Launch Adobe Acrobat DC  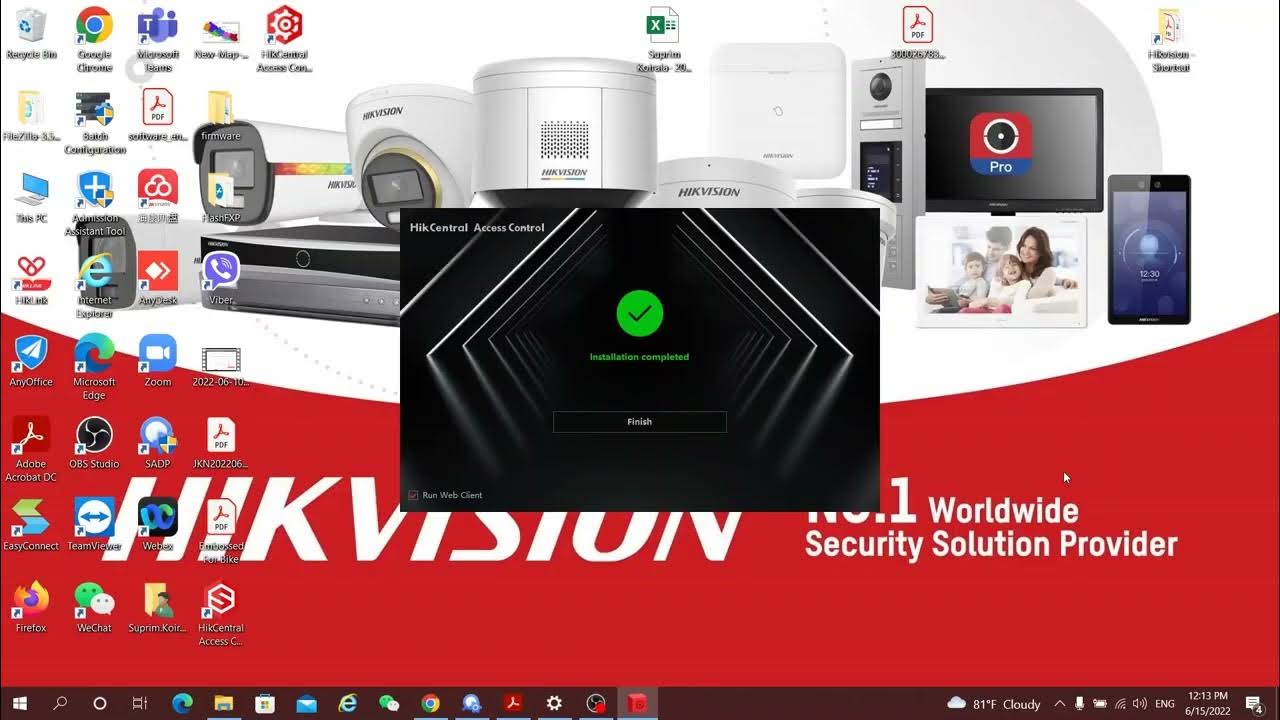pos(31,450)
